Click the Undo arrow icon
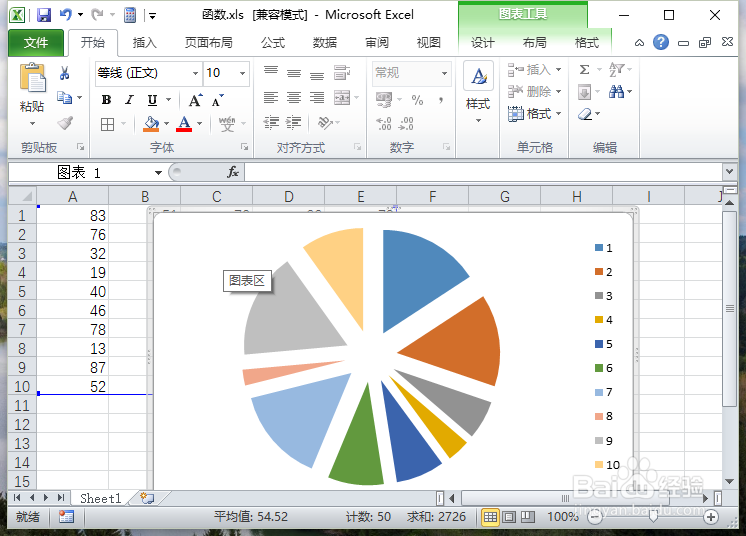 (66, 15)
